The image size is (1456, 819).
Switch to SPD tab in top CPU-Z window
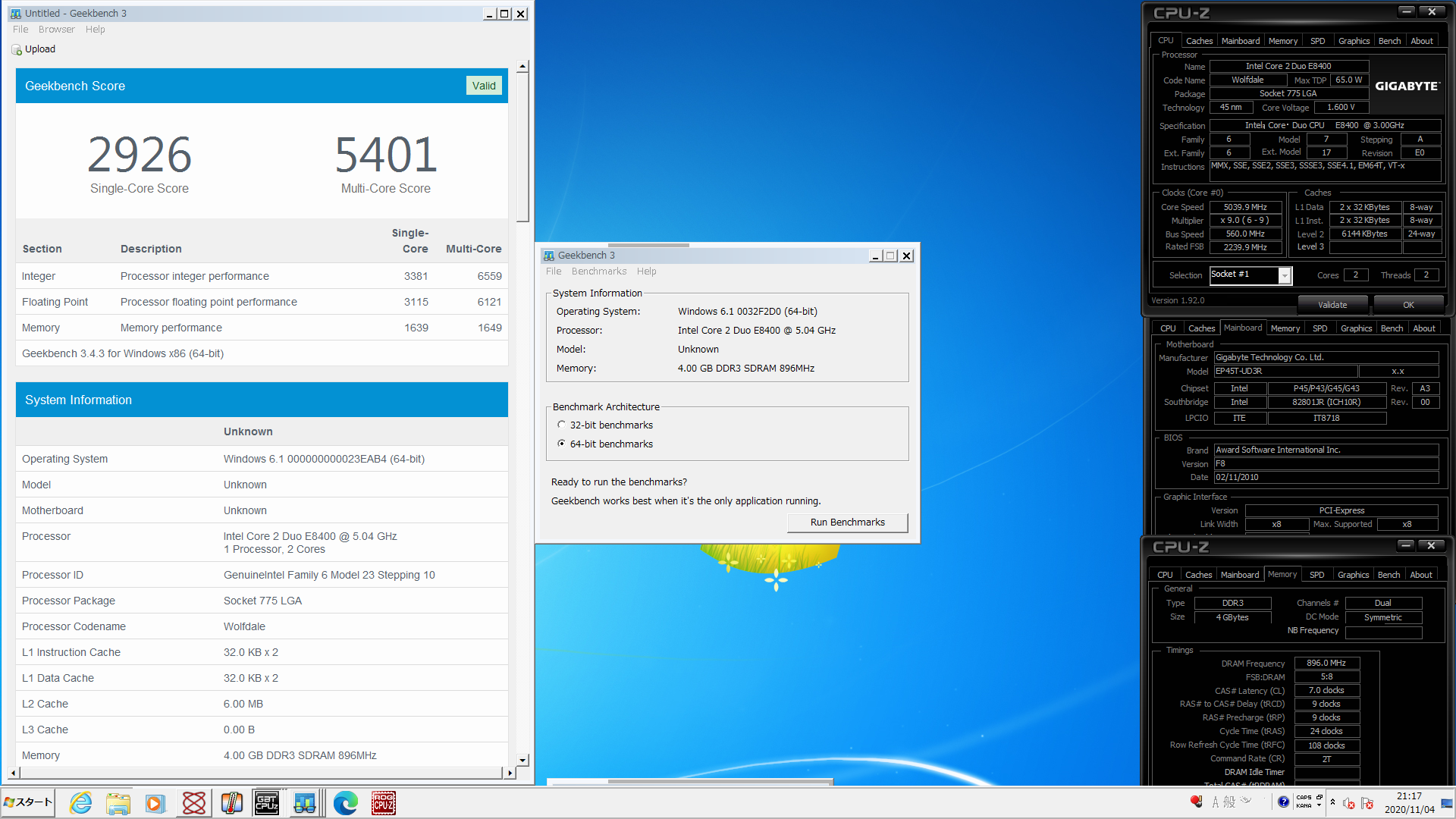1318,41
